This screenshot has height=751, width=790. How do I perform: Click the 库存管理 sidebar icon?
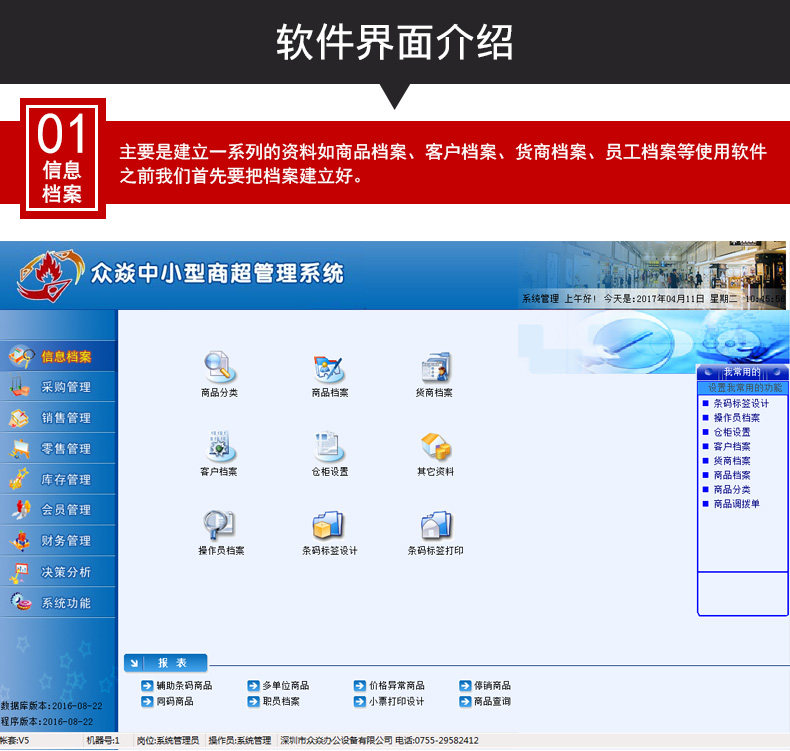click(x=19, y=479)
